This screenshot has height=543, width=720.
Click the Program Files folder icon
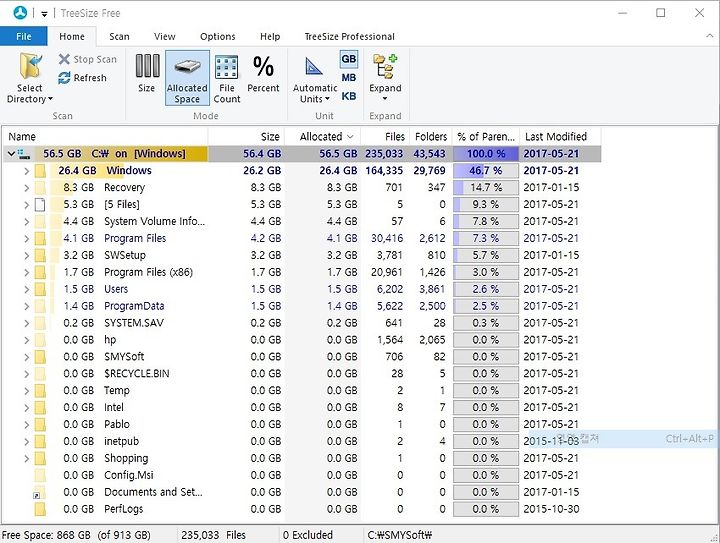(x=40, y=239)
